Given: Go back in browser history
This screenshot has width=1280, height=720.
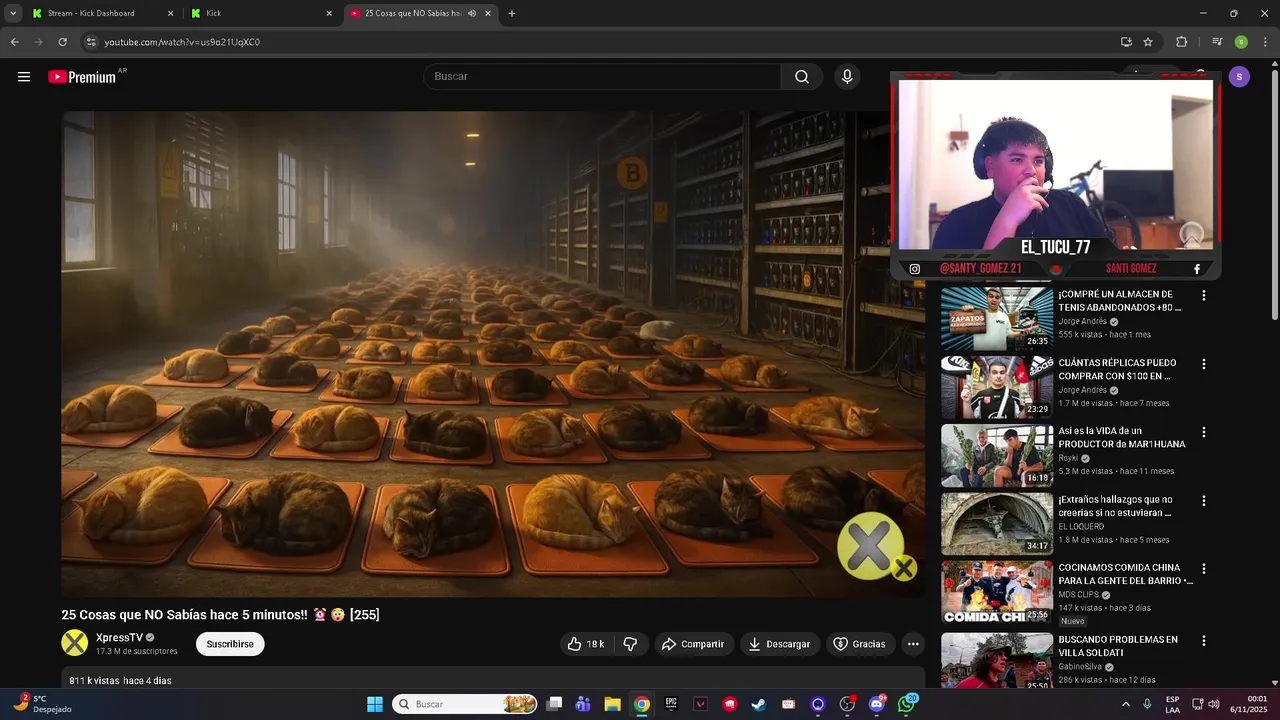Looking at the screenshot, I should click(x=15, y=42).
